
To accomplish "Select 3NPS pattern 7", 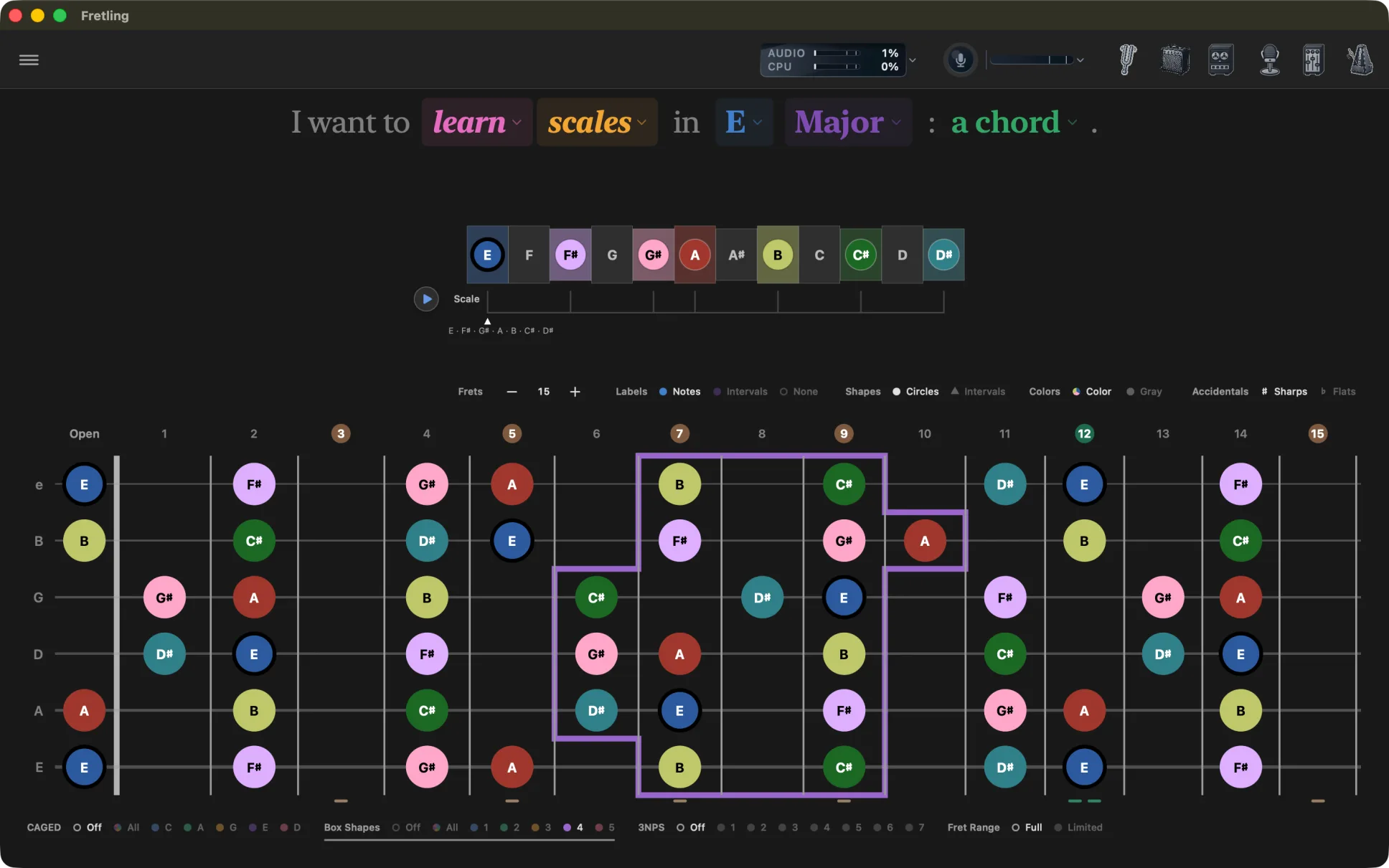I will [x=915, y=827].
